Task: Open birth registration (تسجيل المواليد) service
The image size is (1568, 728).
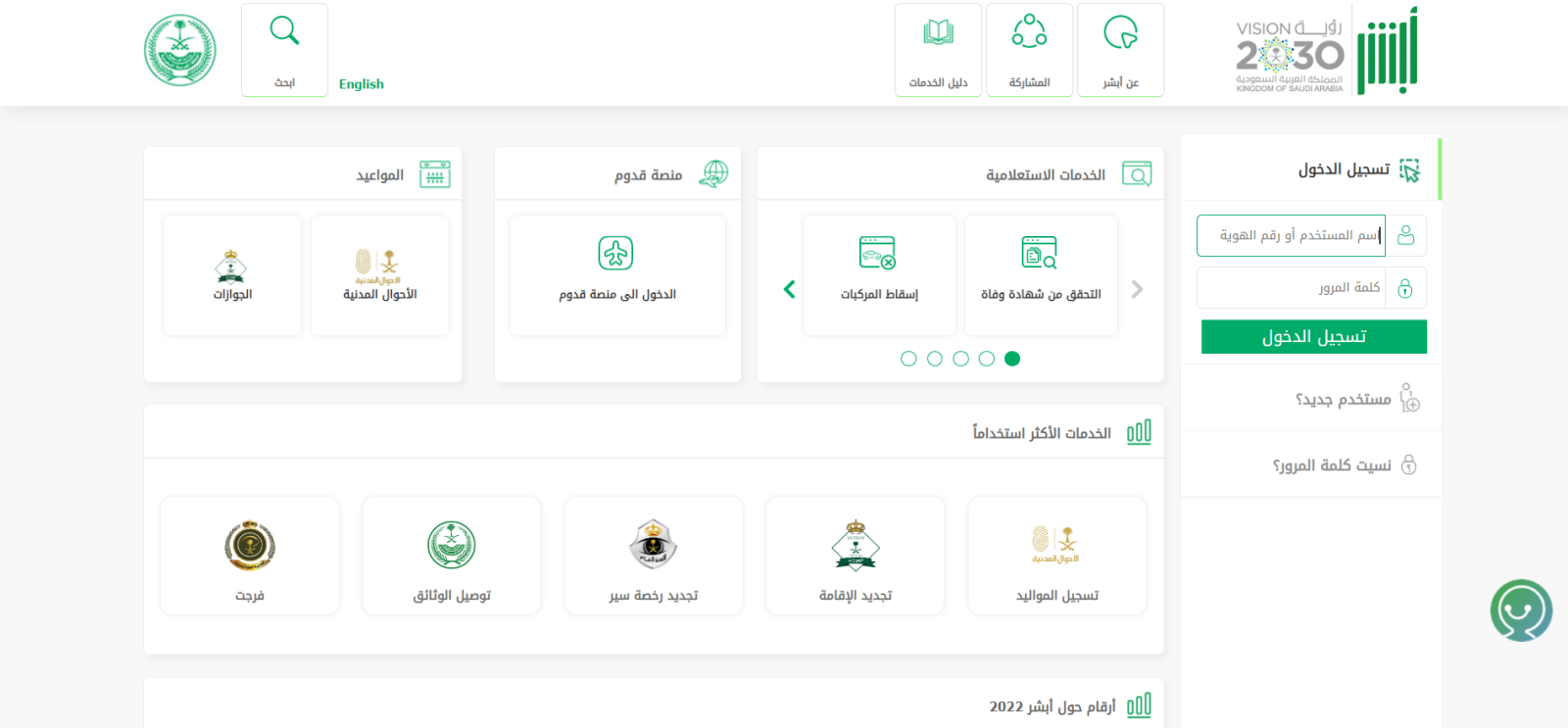Action: click(x=1056, y=556)
